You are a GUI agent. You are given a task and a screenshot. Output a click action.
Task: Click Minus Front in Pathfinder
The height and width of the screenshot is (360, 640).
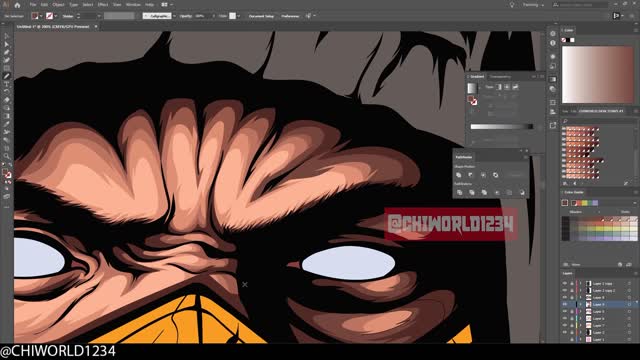point(471,175)
